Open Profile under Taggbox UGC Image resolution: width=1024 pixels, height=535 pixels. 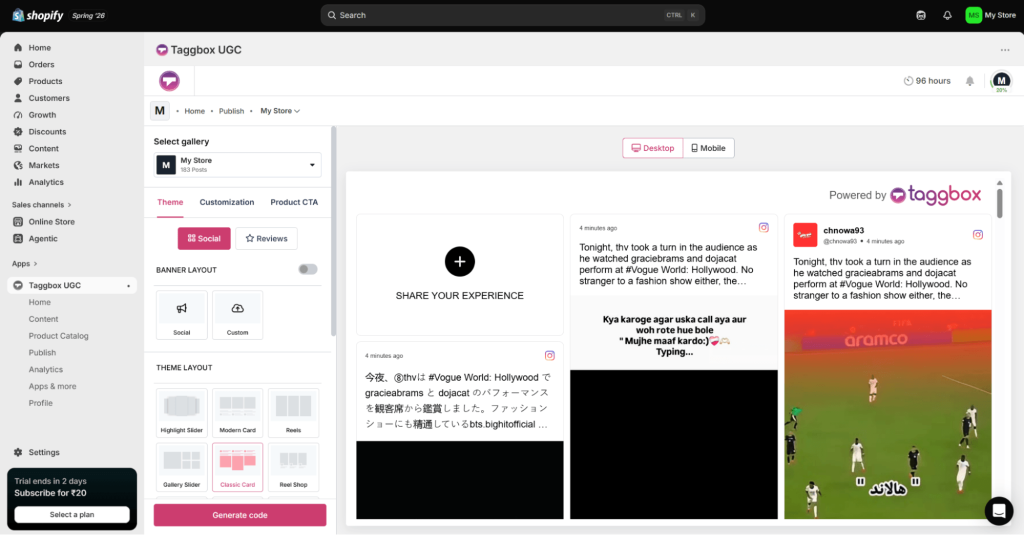coord(40,403)
